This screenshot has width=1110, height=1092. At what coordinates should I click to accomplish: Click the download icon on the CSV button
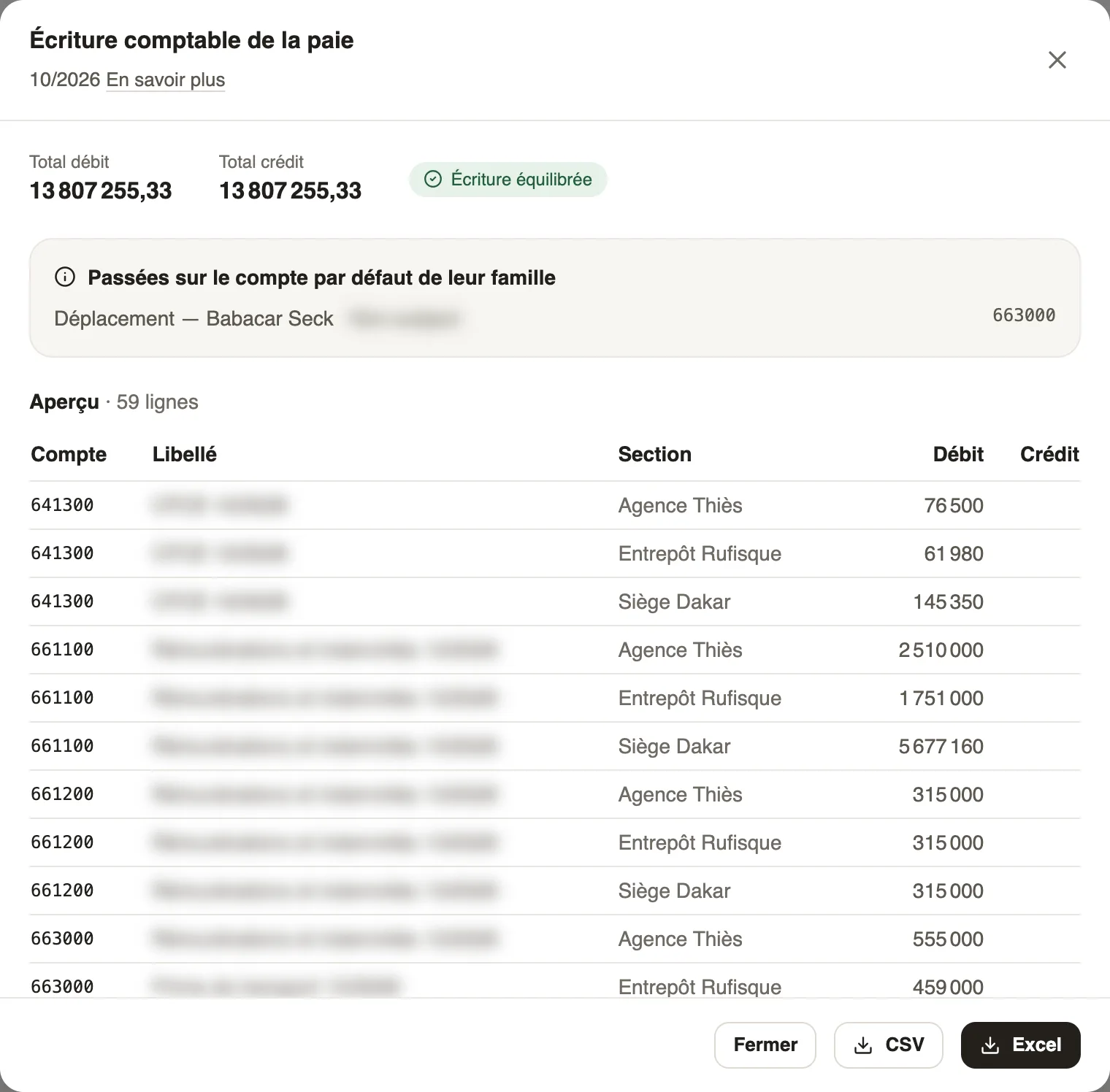point(863,1045)
